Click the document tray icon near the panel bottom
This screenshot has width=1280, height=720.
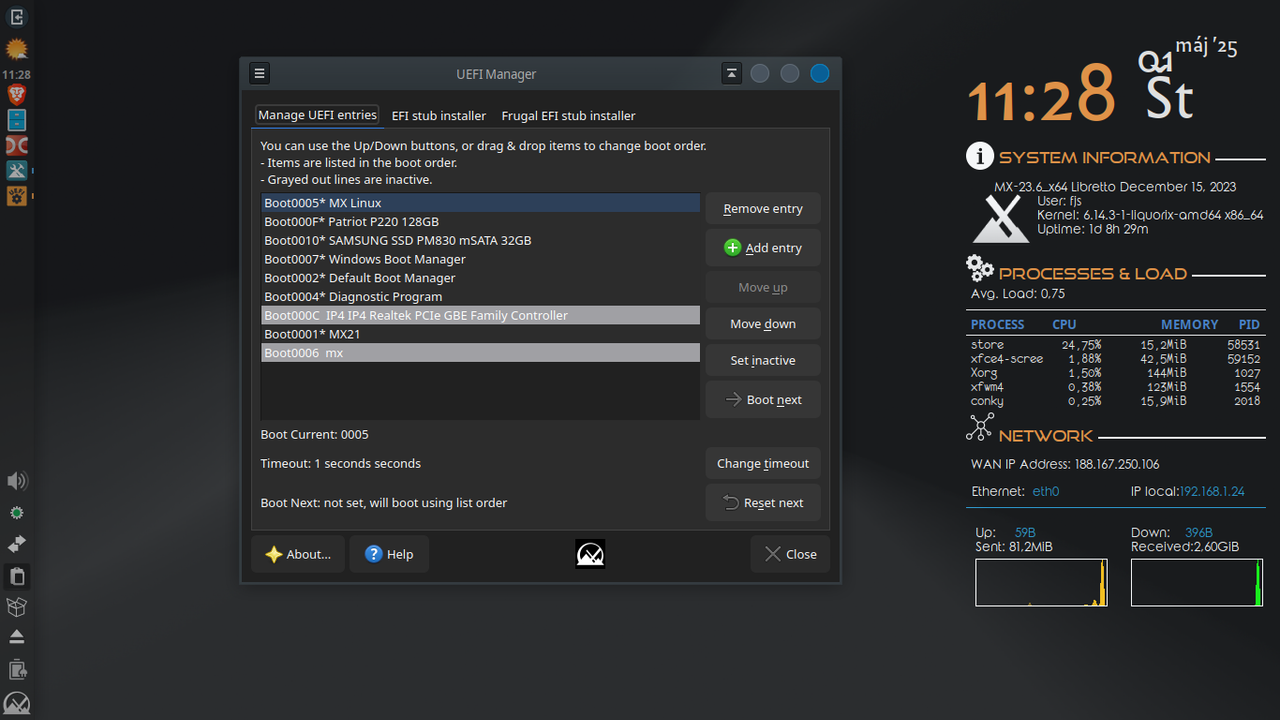(16, 669)
